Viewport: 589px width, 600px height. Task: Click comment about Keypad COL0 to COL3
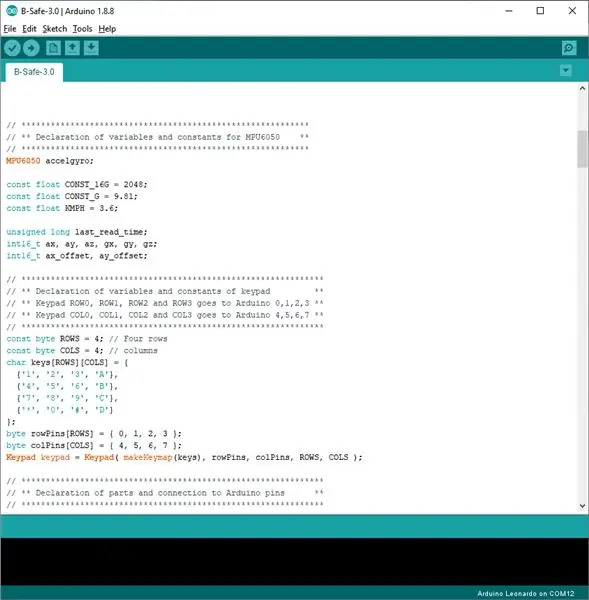click(x=165, y=315)
